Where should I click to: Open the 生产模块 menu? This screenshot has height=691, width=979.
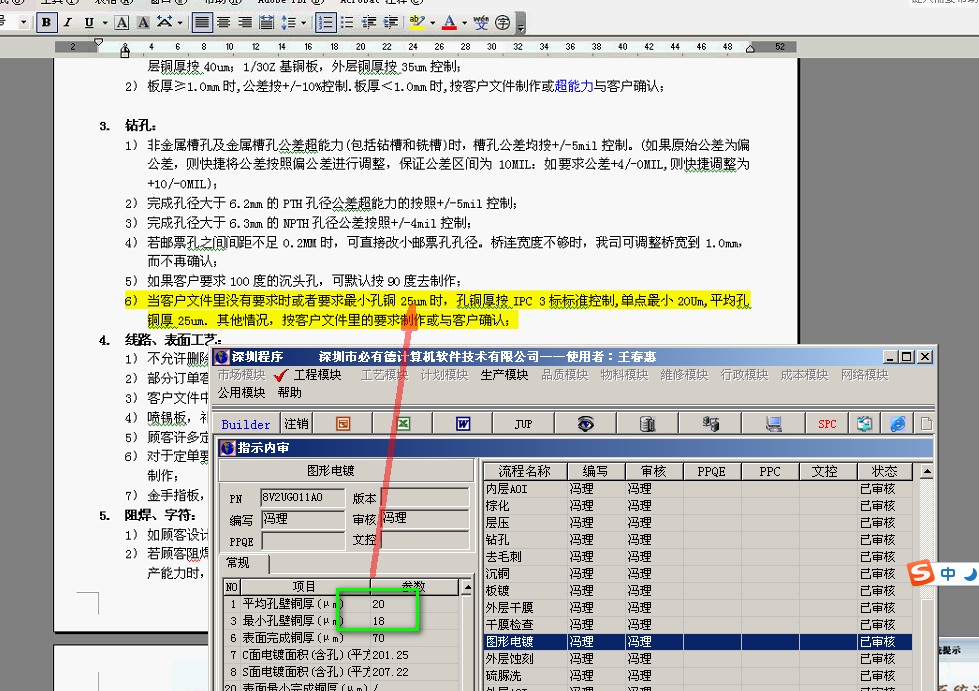tap(504, 375)
